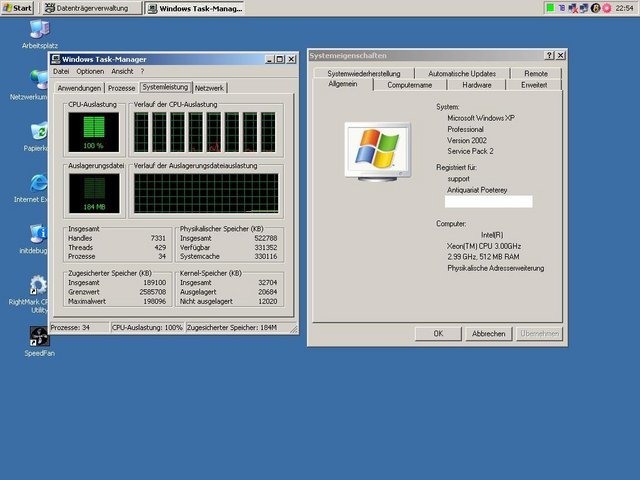Viewport: 640px width, 480px height.
Task: Click the tray icon showing number 18
Action: coord(562,8)
